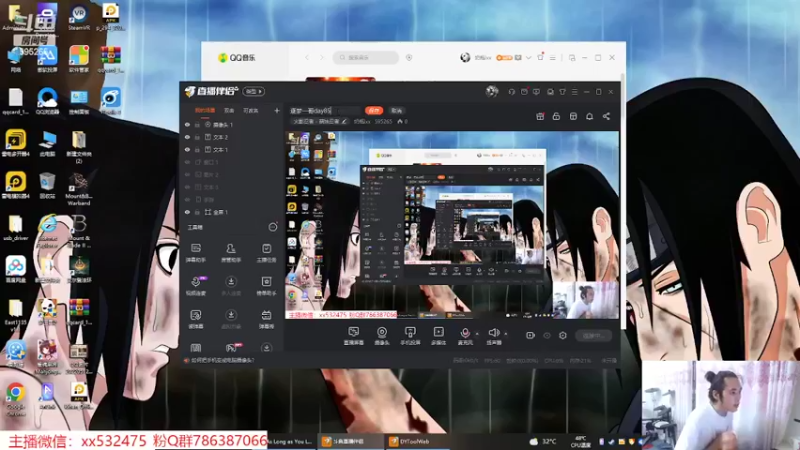Open toolbox more options circle icon

[273, 227]
